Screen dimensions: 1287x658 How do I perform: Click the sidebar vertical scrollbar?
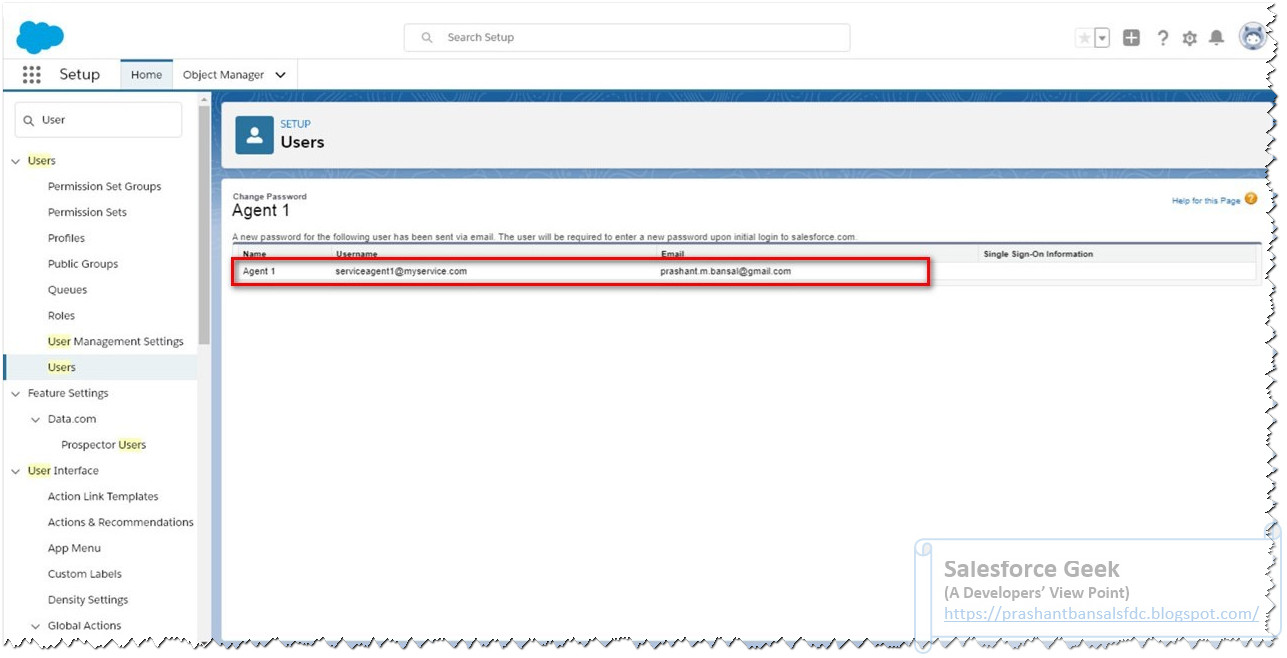205,225
